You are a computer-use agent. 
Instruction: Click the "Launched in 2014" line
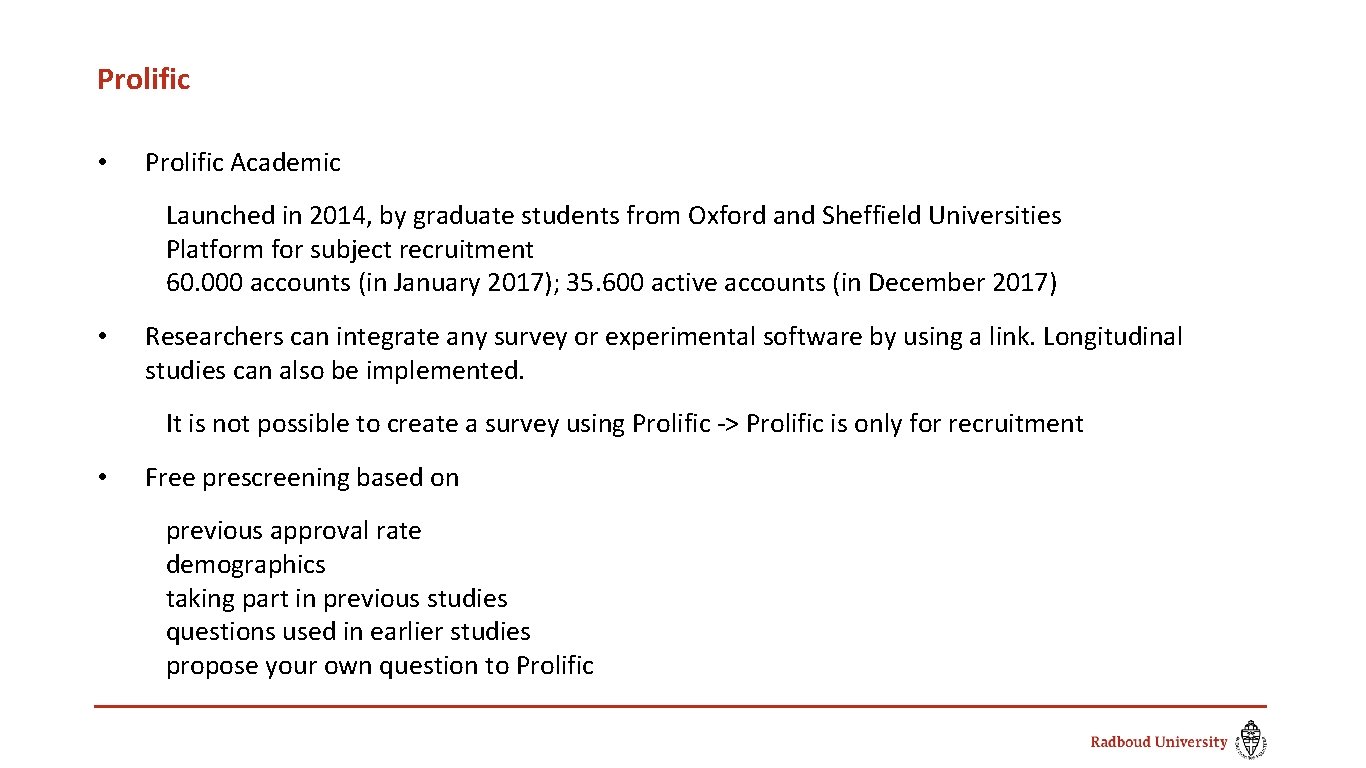point(613,215)
